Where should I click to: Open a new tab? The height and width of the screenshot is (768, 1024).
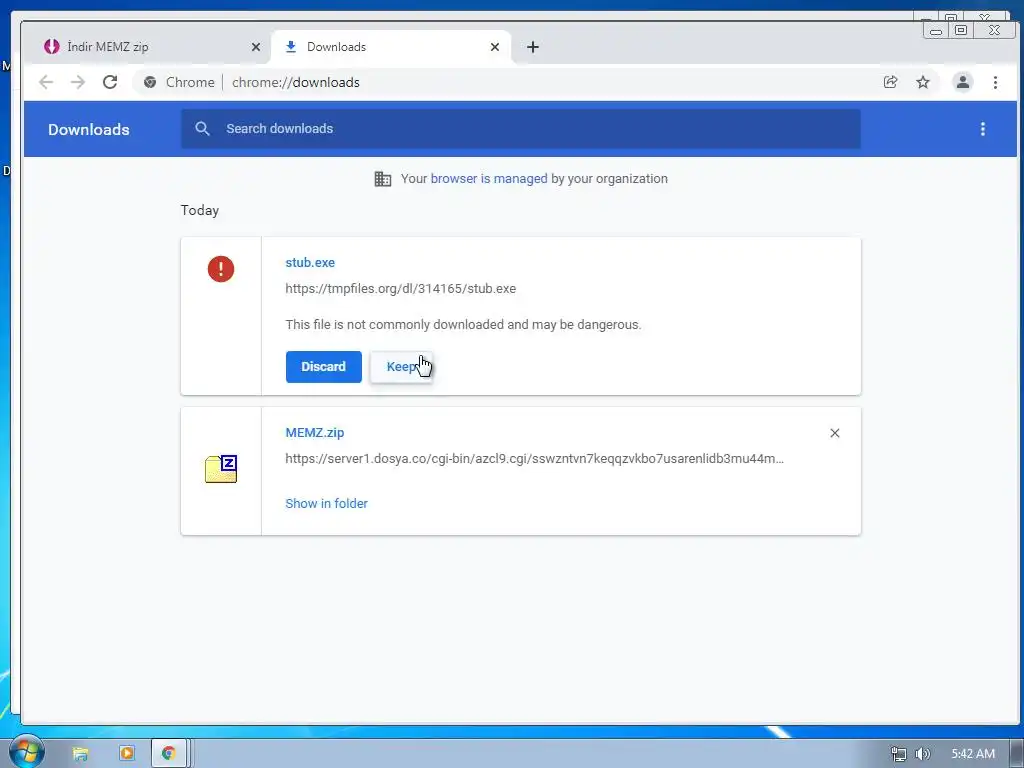pos(533,47)
